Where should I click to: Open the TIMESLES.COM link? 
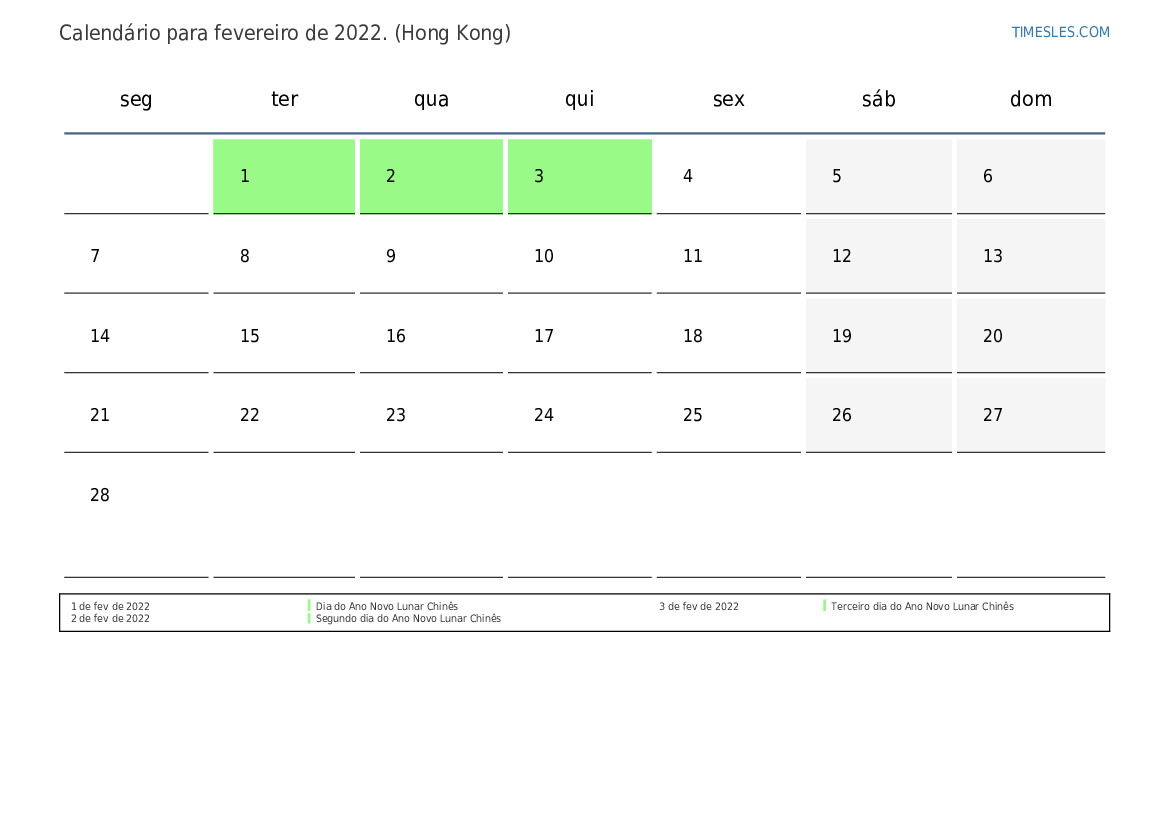click(x=1060, y=32)
